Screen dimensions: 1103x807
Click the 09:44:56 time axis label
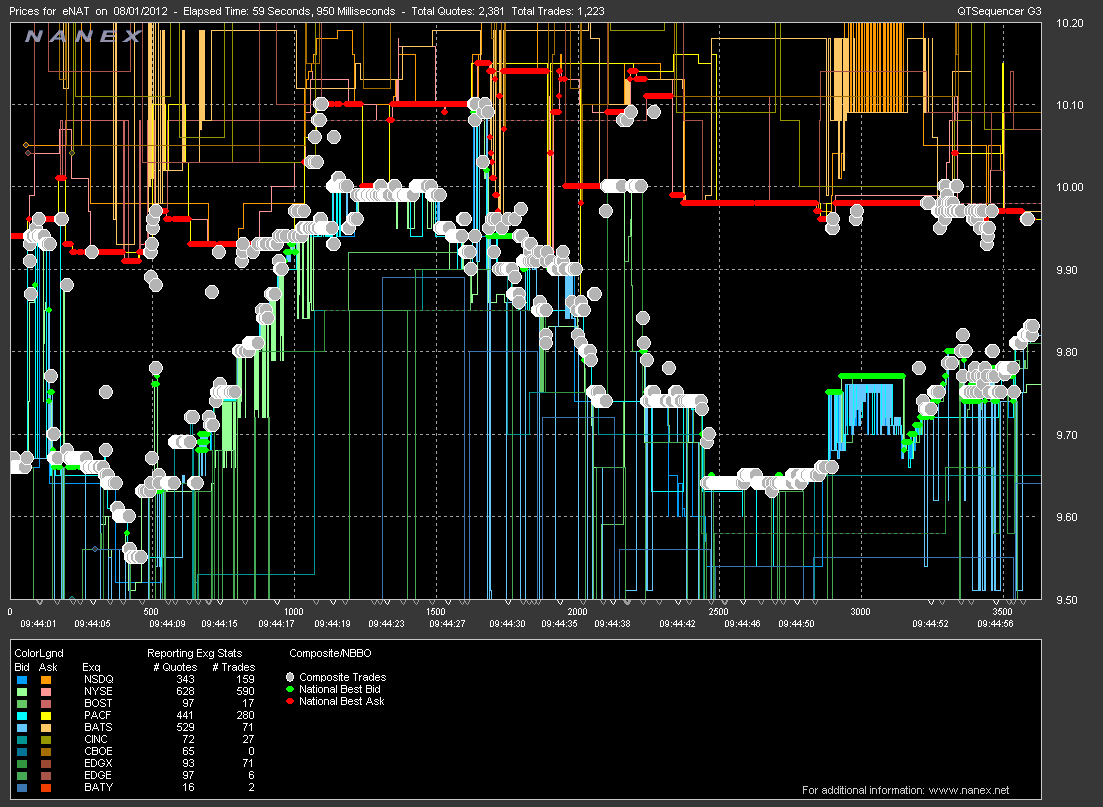(995, 624)
